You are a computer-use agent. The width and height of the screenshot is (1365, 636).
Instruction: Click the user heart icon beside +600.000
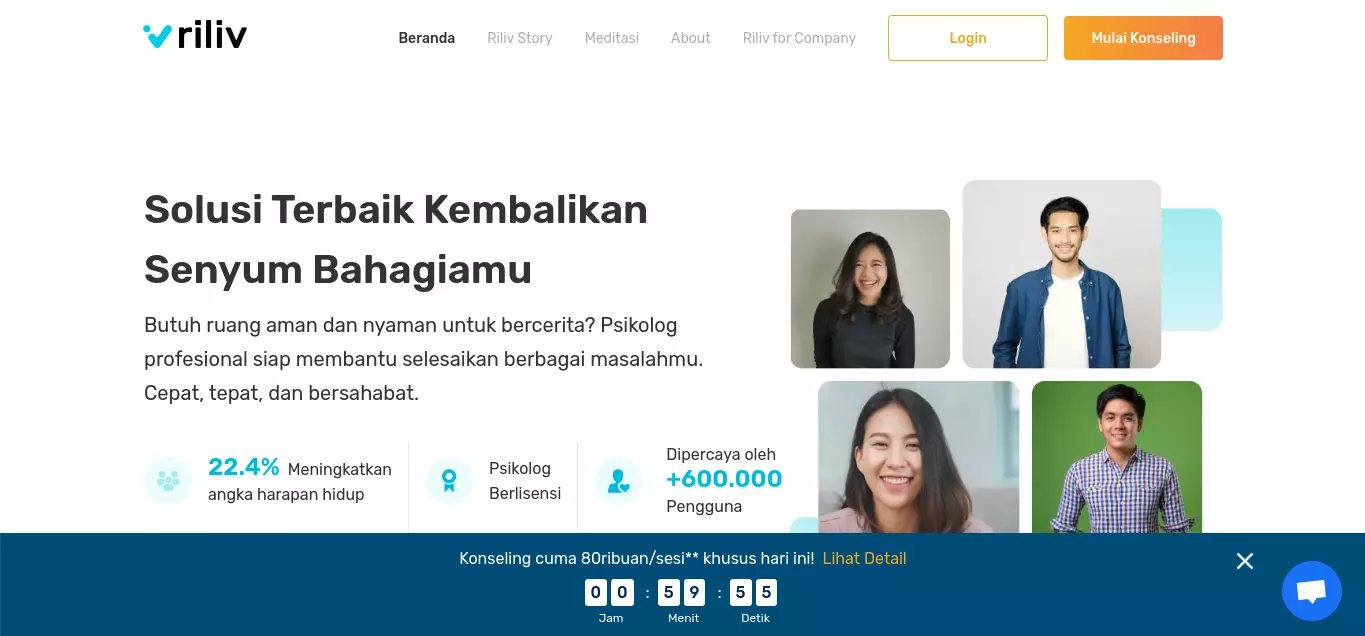pos(618,481)
